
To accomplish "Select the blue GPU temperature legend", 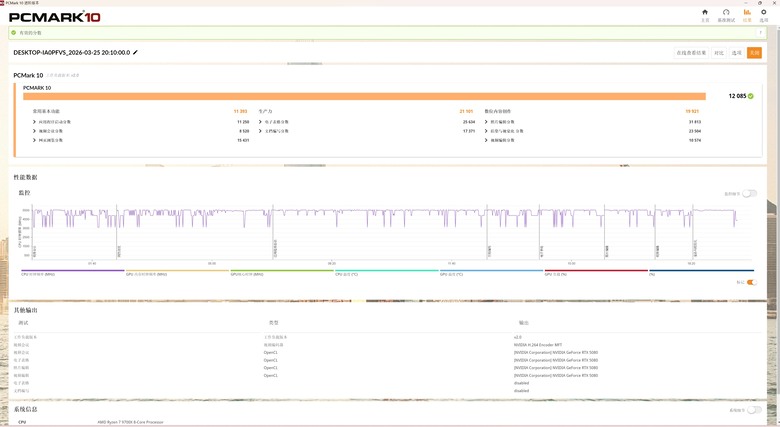I will click(491, 272).
